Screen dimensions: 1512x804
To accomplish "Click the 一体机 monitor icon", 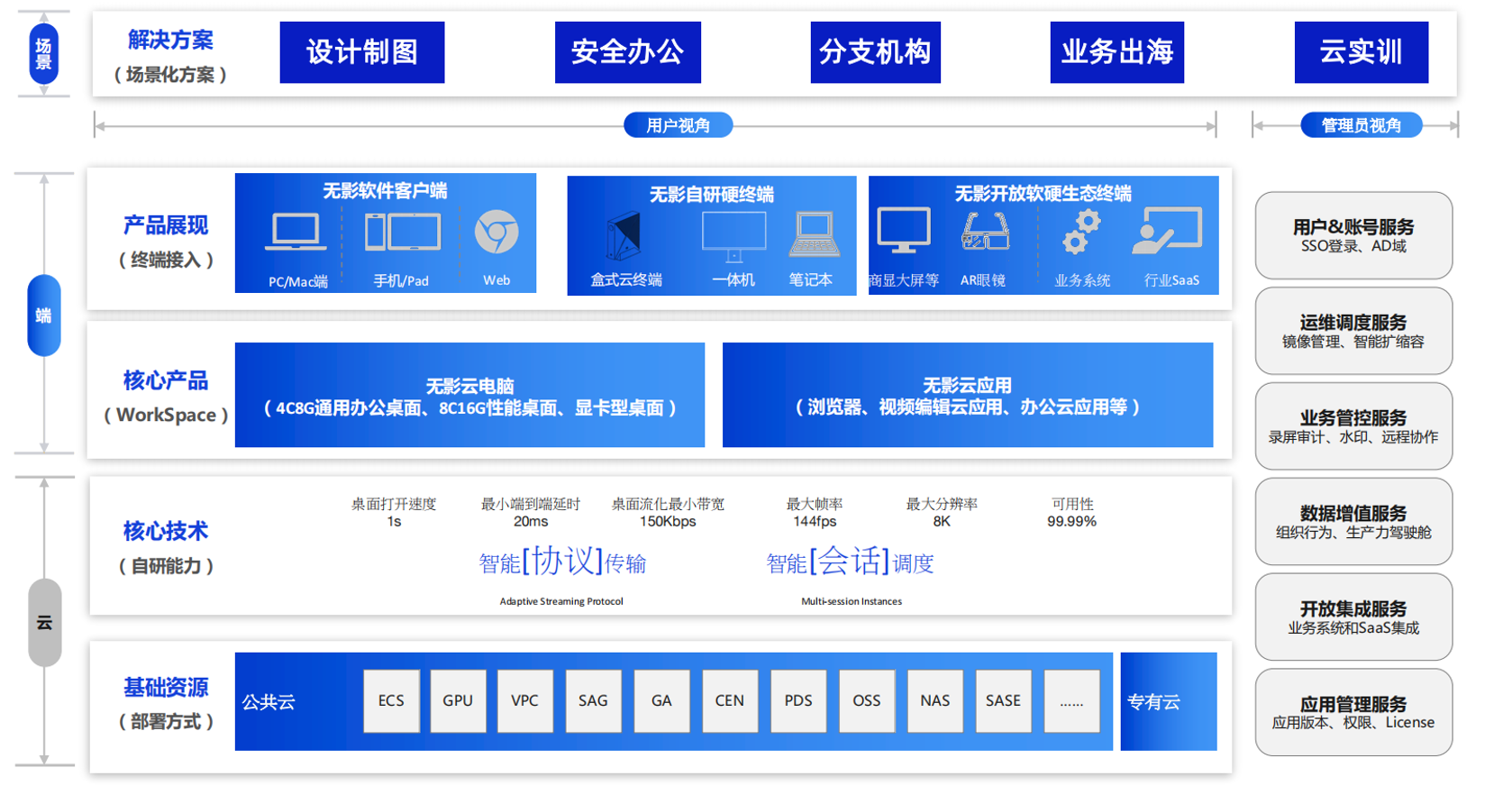I will click(733, 236).
